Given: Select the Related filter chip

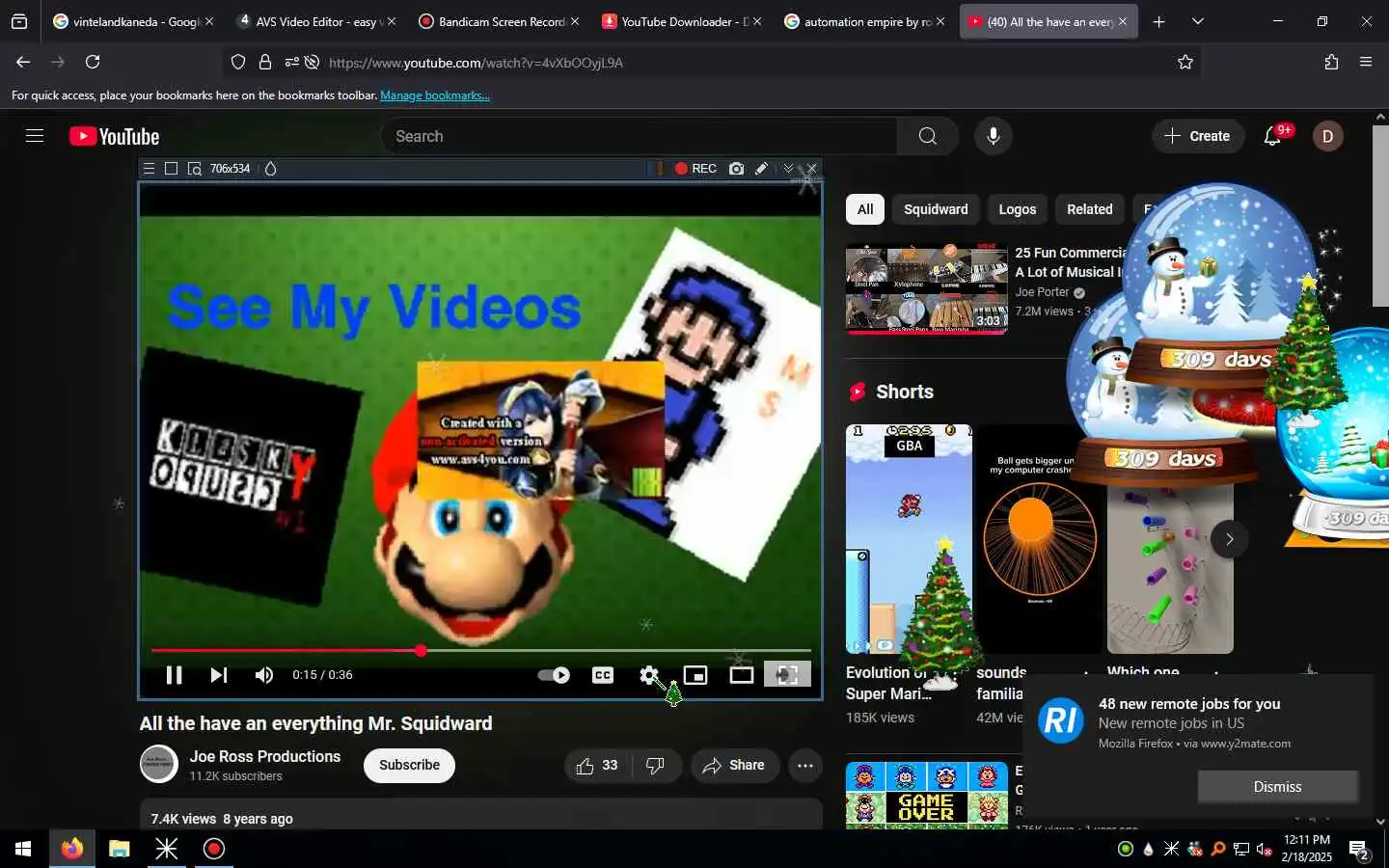Looking at the screenshot, I should point(1089,209).
